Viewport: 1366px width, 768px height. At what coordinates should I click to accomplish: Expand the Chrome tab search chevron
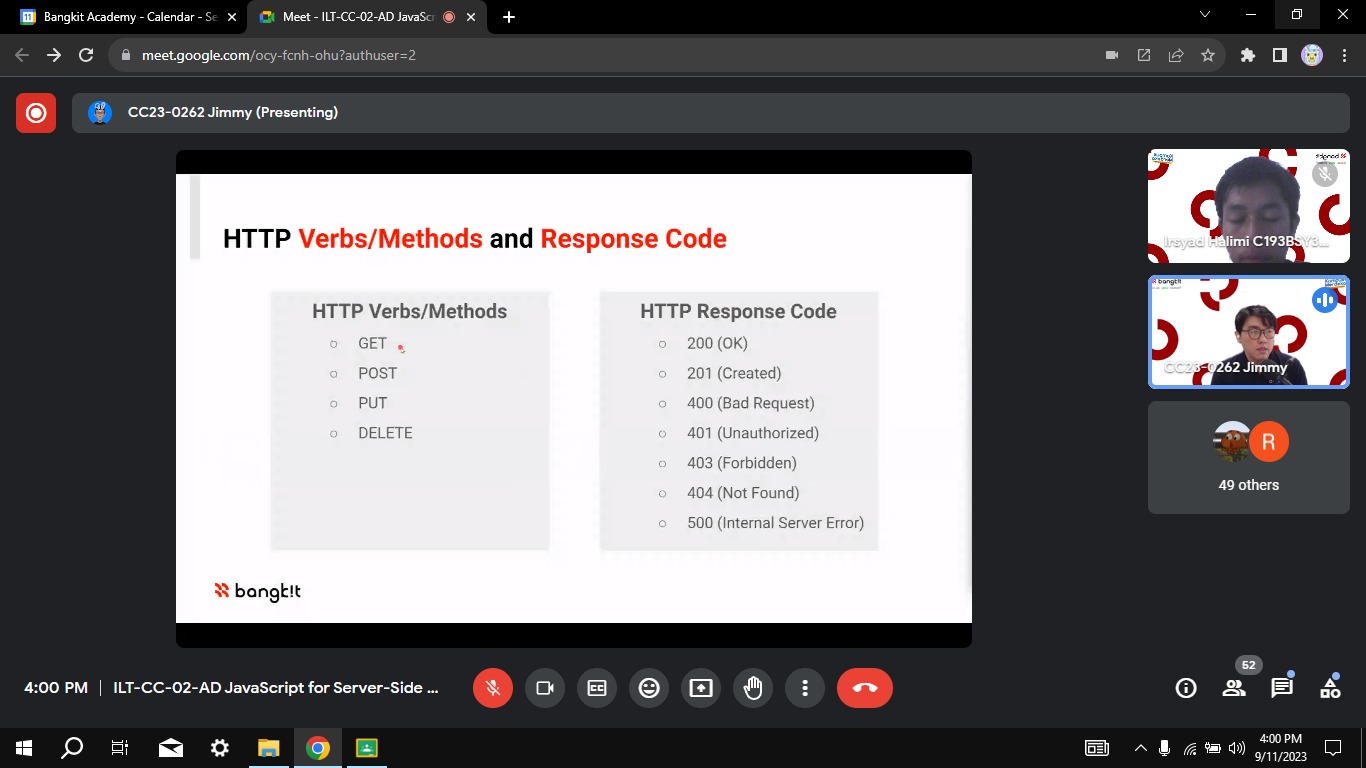(x=1205, y=15)
